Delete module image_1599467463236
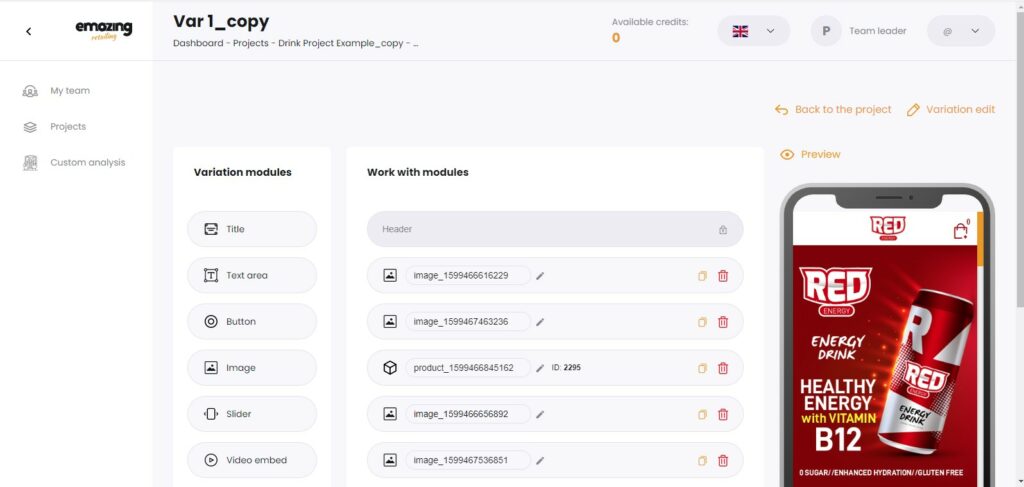1024x487 pixels. (x=723, y=322)
